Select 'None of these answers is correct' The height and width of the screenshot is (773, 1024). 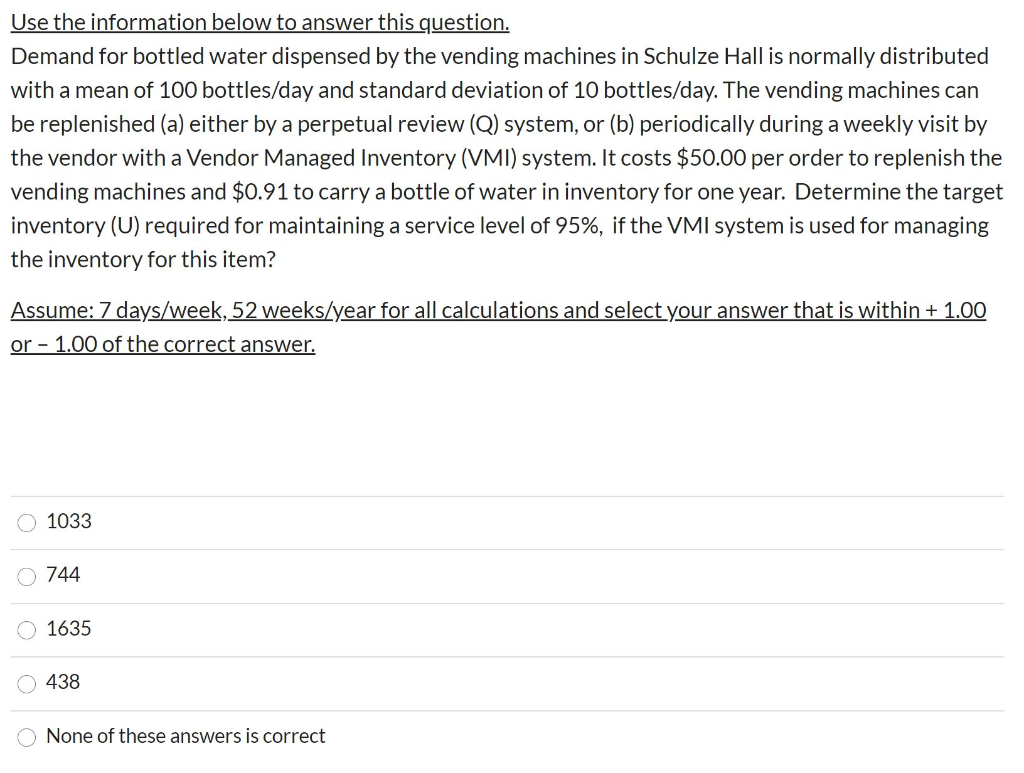click(x=26, y=737)
